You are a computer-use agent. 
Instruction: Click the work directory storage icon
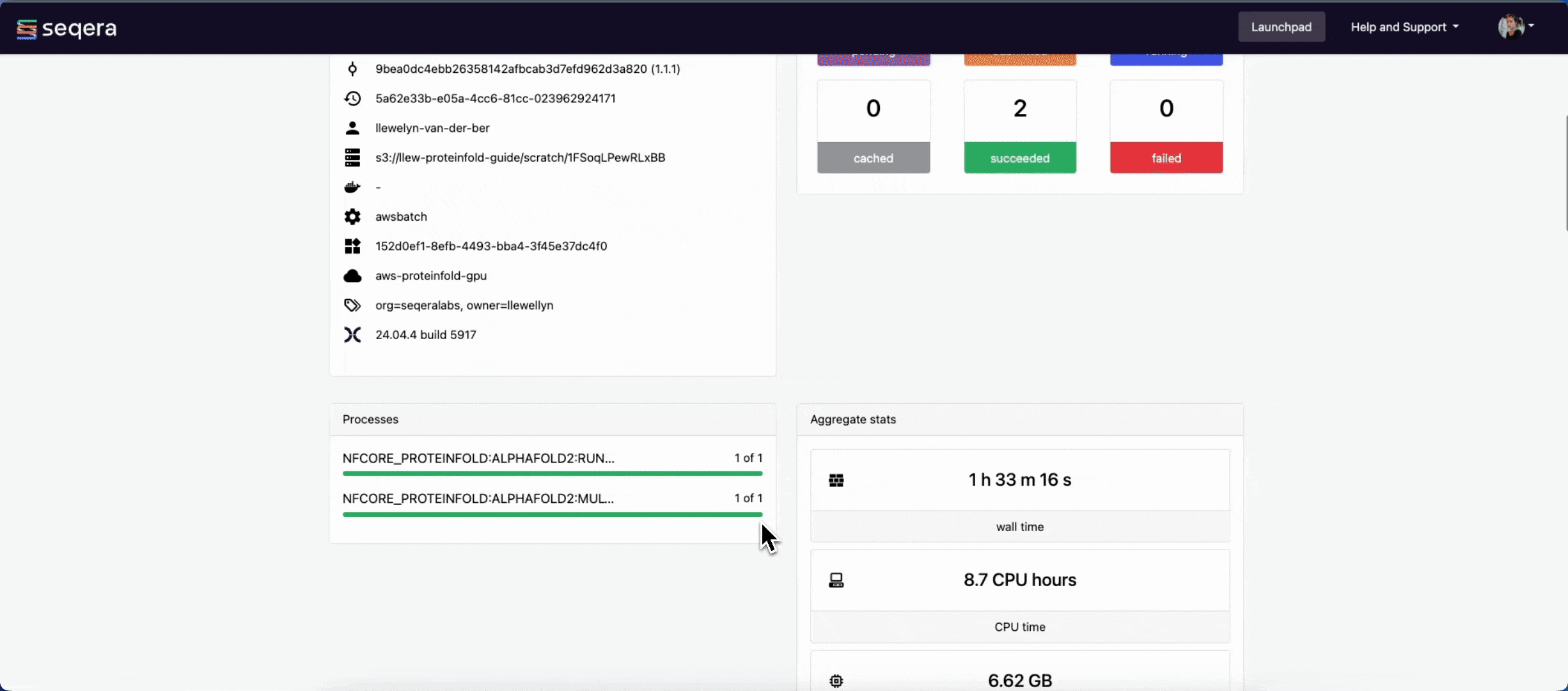coord(352,157)
